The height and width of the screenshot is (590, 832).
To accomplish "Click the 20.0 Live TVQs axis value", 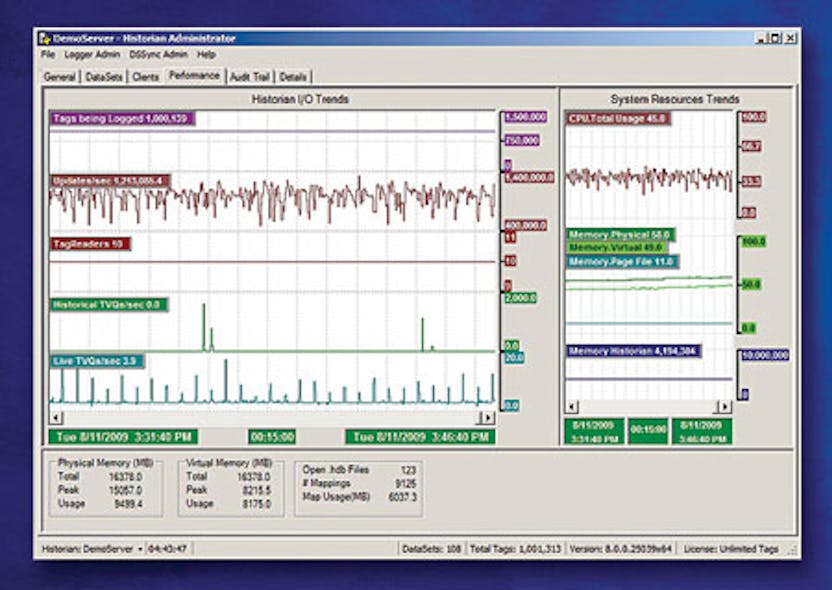I will [514, 358].
